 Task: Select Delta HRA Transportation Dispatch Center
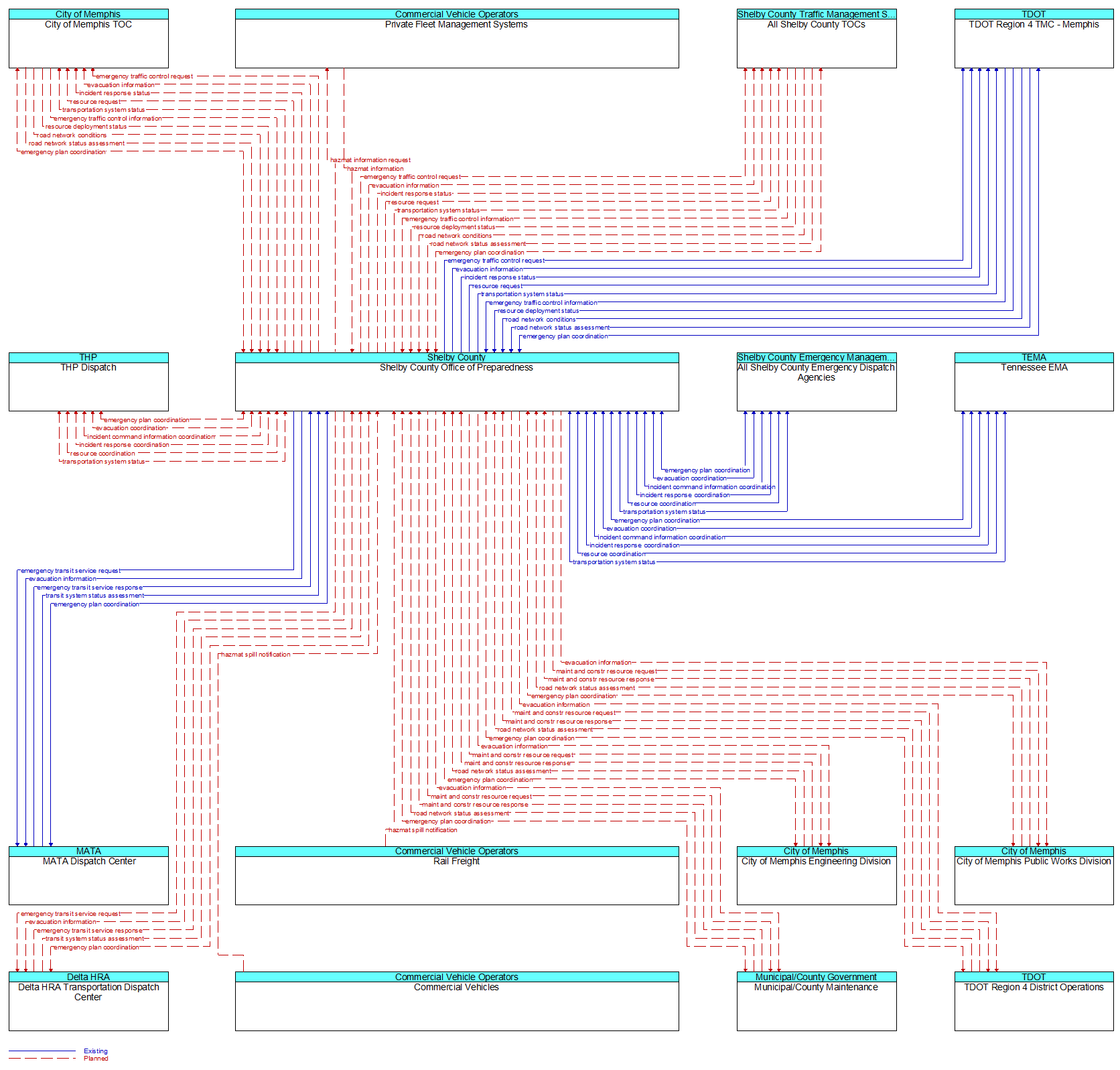[88, 1002]
